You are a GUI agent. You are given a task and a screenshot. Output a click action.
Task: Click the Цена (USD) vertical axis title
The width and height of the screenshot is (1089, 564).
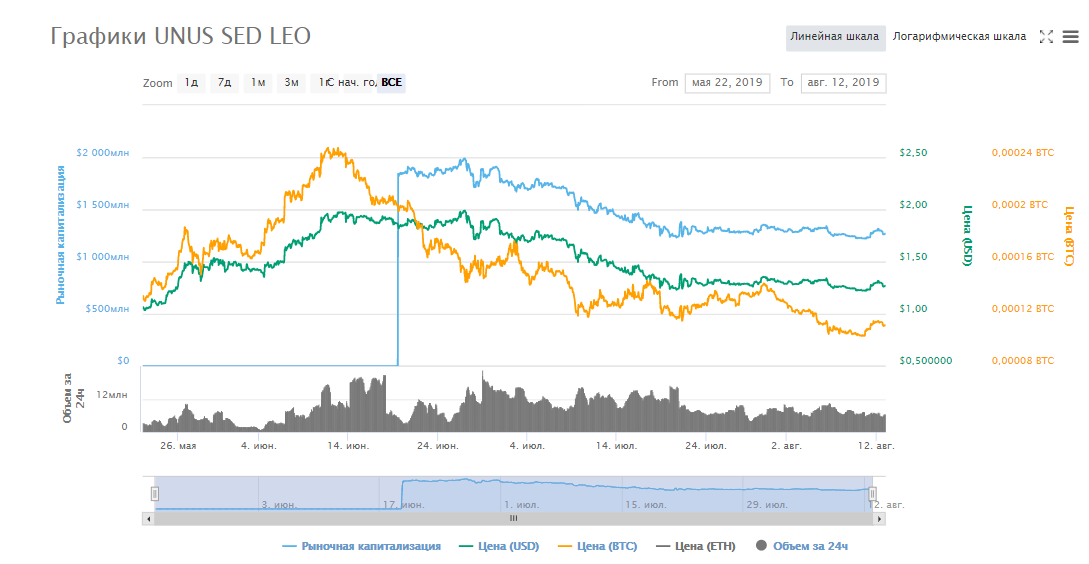tap(967, 235)
